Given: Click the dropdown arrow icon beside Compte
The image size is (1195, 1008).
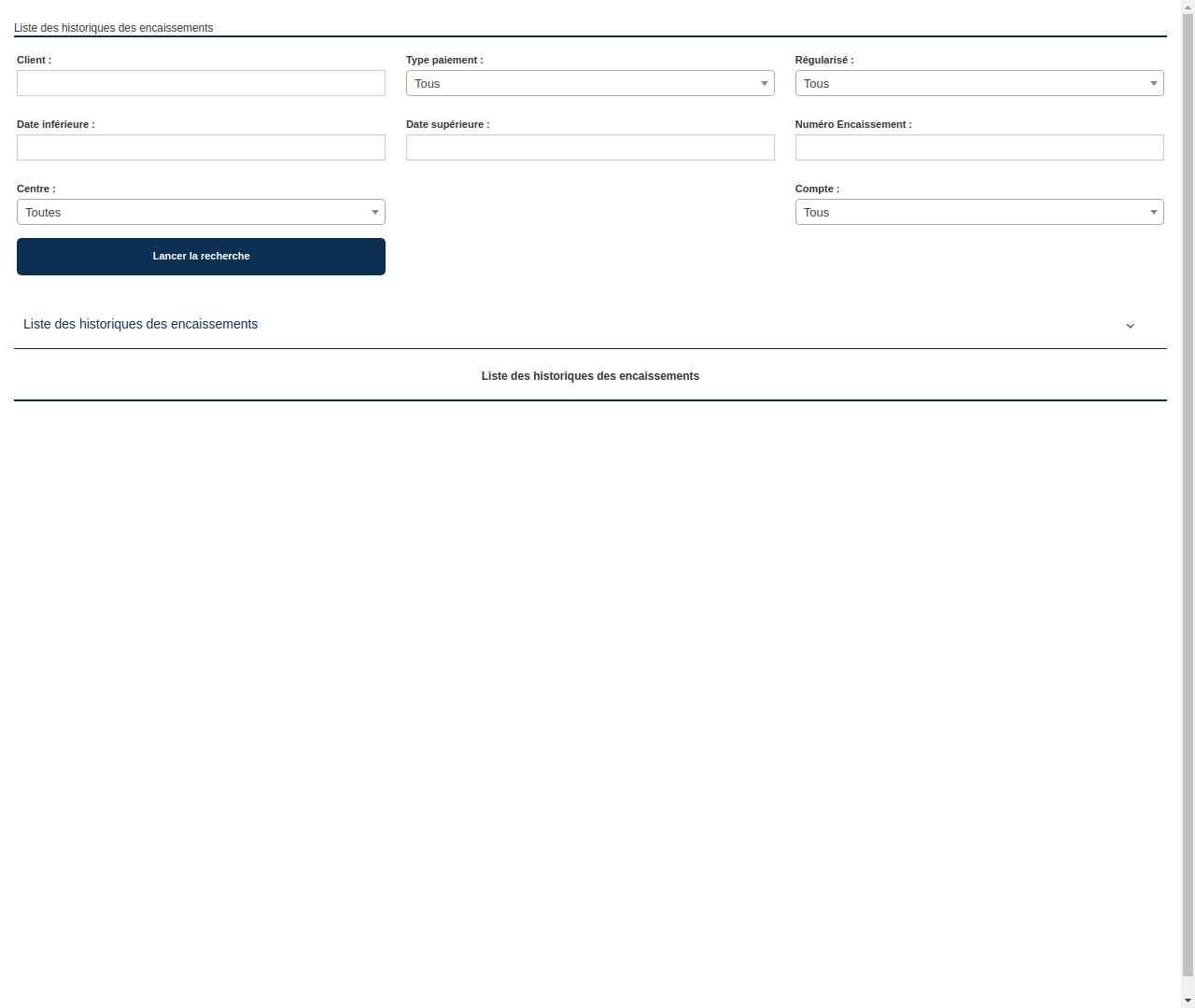Looking at the screenshot, I should (1154, 212).
